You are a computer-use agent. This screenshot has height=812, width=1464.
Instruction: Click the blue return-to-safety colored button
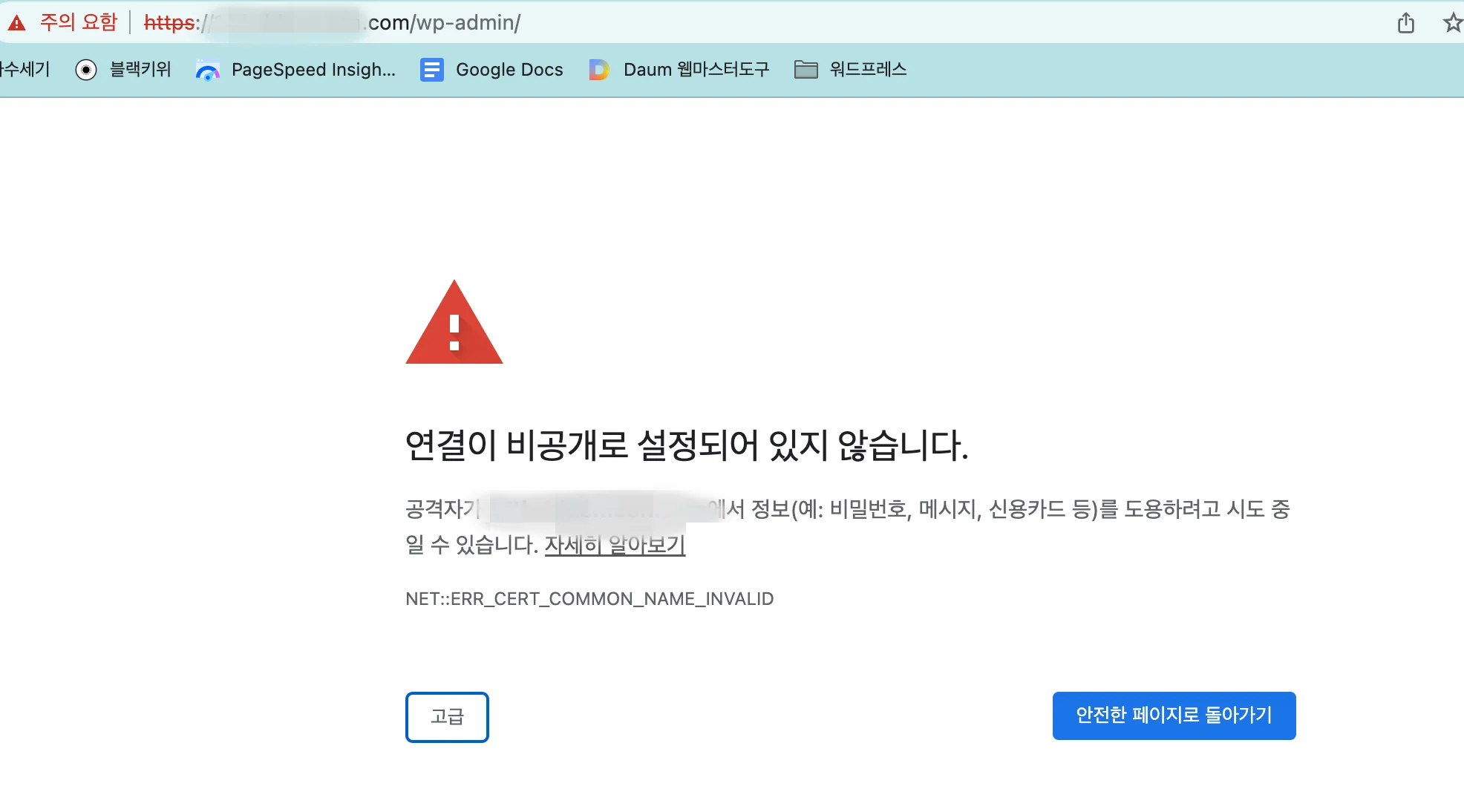1173,715
